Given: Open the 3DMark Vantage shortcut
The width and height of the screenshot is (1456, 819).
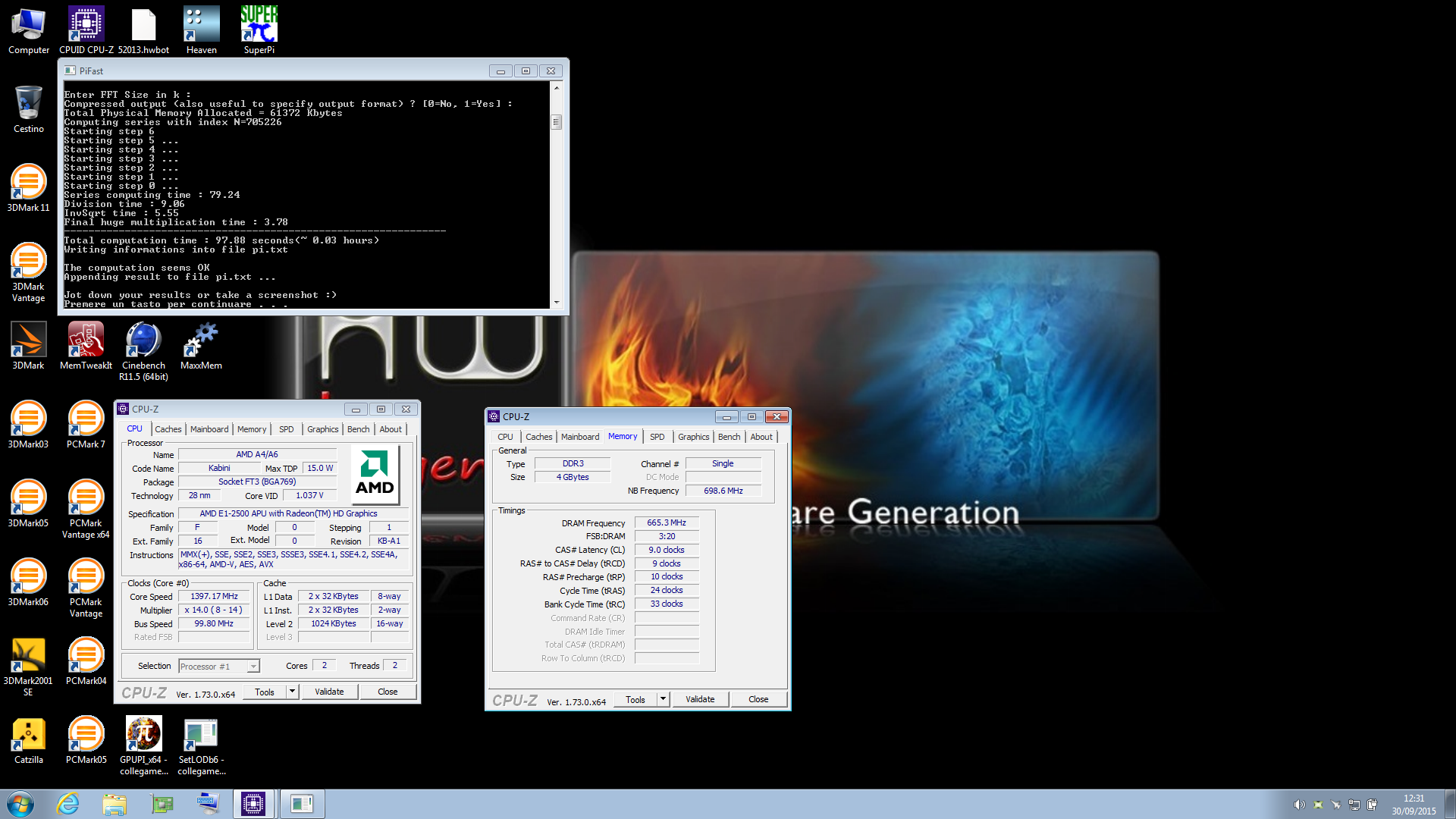Looking at the screenshot, I should pyautogui.click(x=29, y=272).
